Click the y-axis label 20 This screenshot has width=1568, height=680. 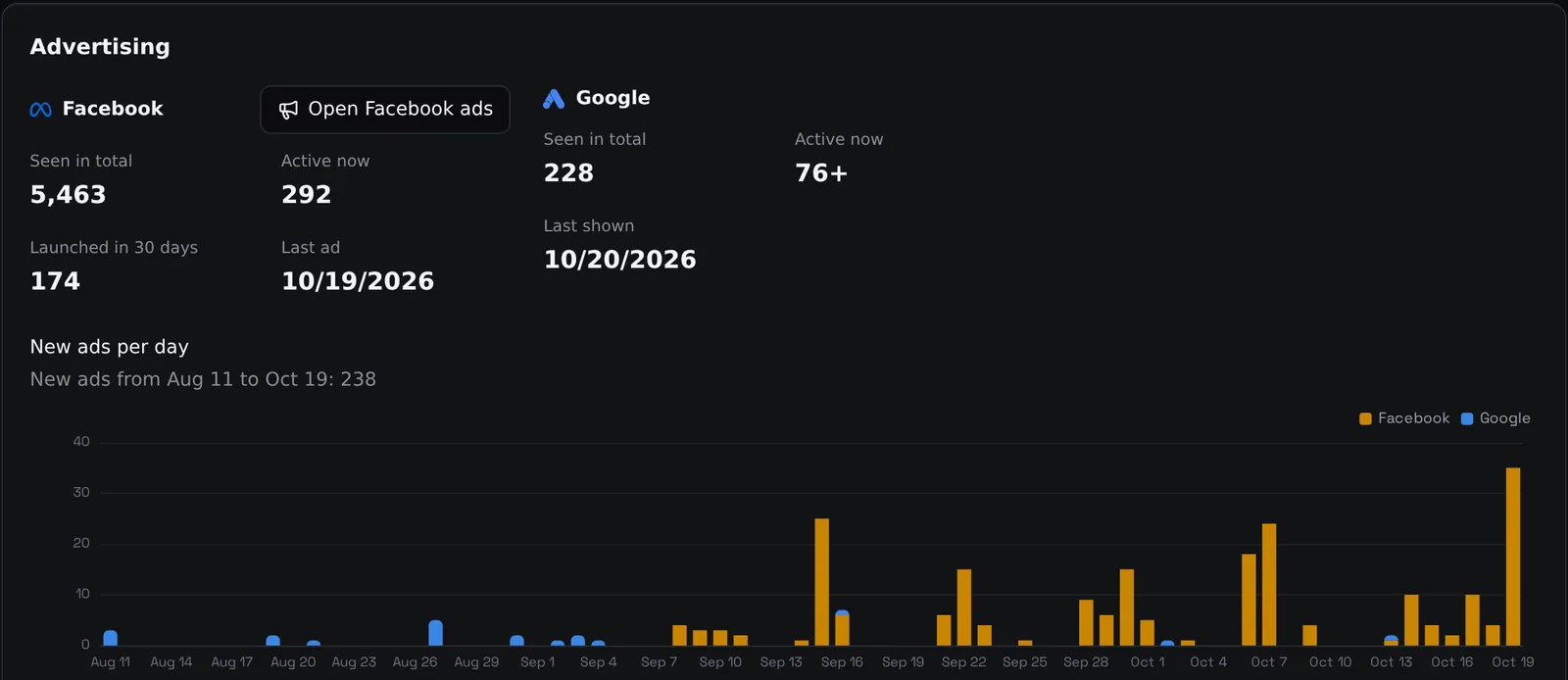(x=81, y=544)
